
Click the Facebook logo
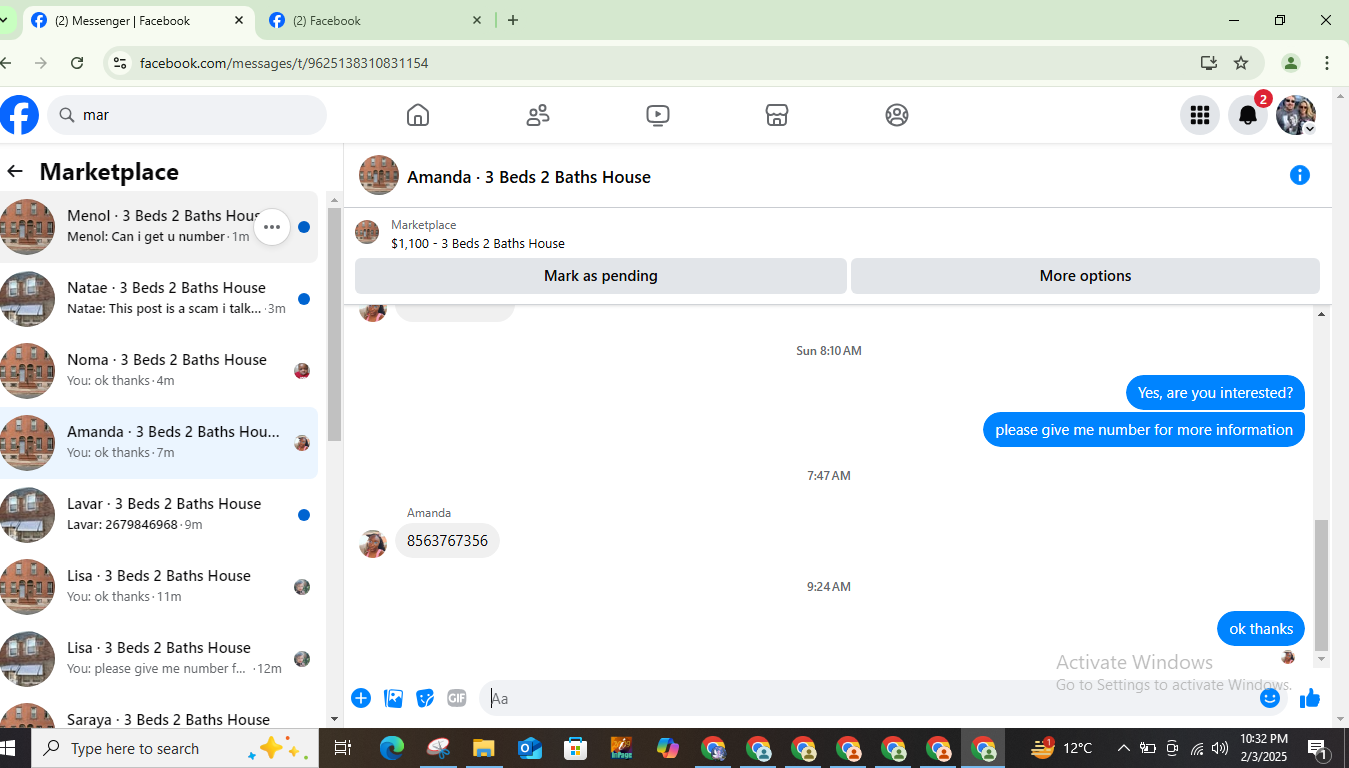pos(19,115)
